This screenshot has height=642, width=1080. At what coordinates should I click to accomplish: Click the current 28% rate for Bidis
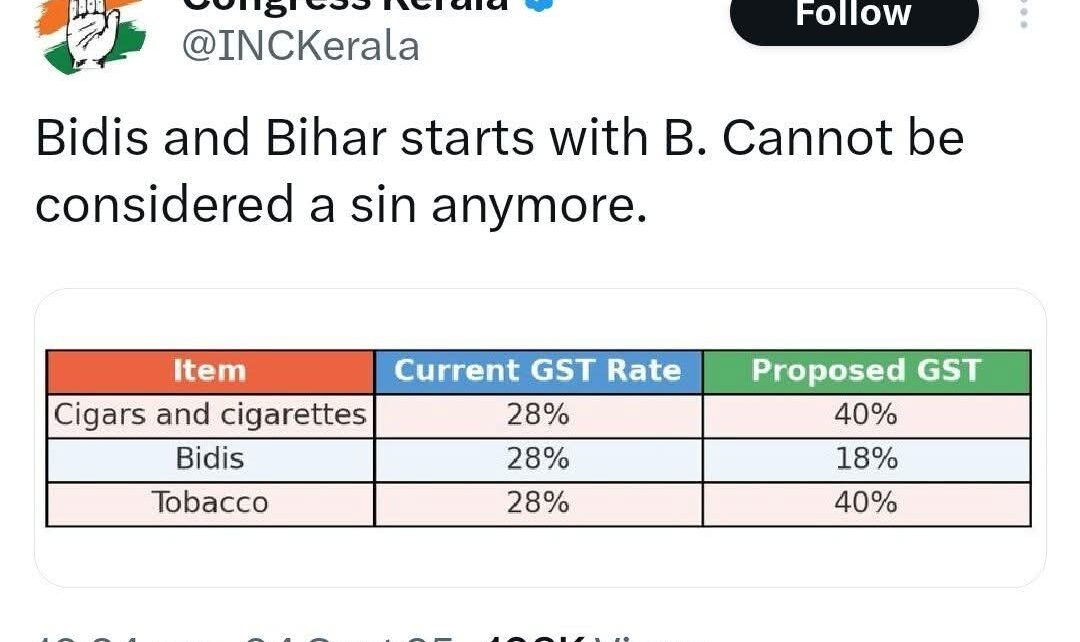tap(538, 459)
